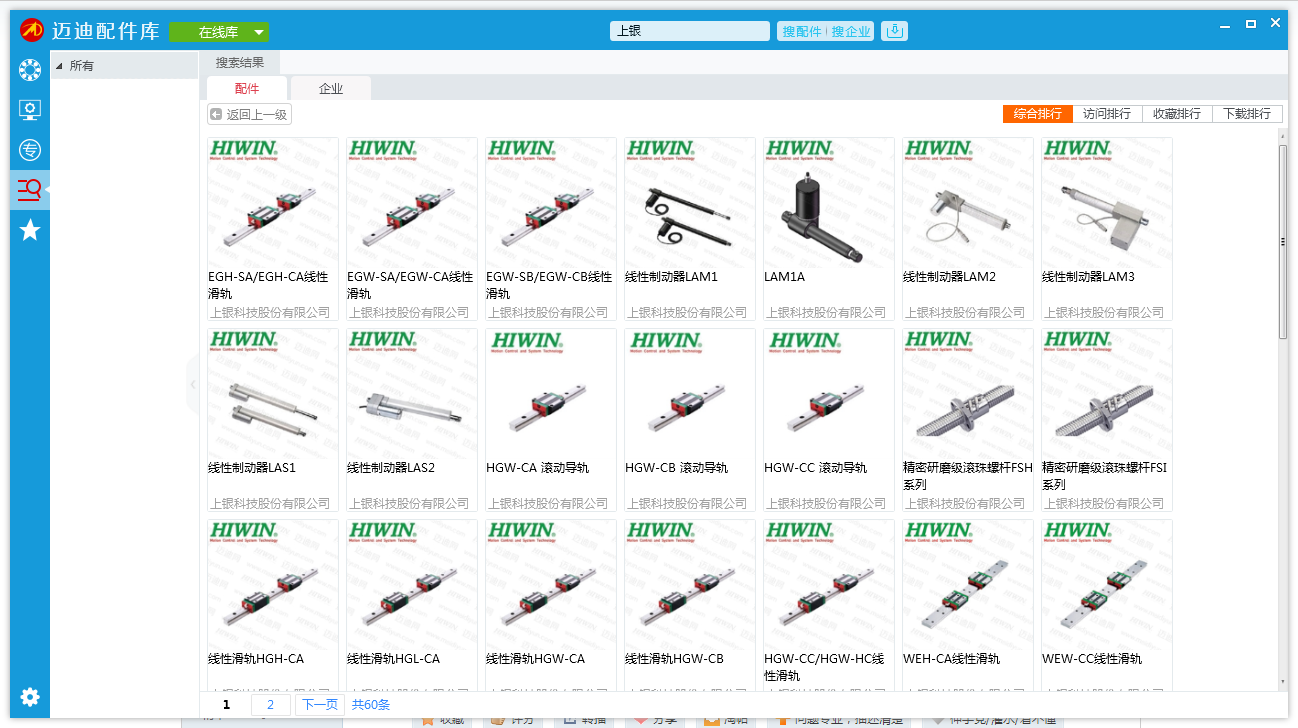
Task: Switch to the 配件 tab
Action: point(247,88)
